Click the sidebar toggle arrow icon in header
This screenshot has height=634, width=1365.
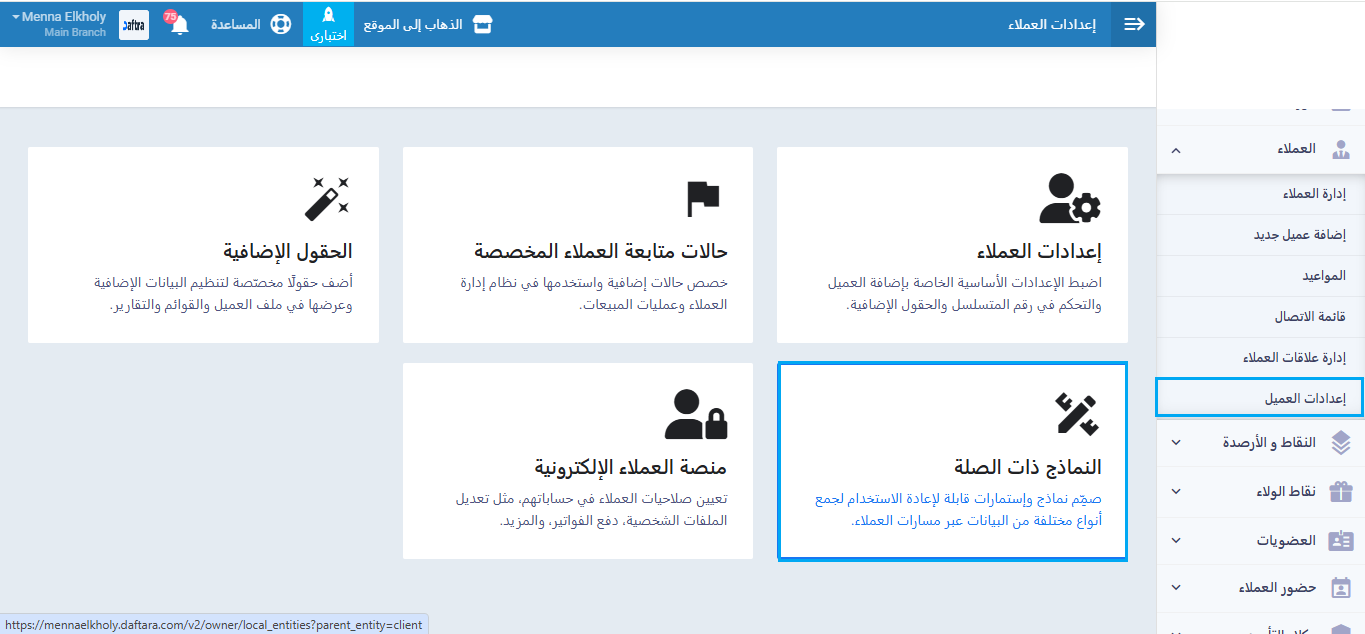click(x=1134, y=24)
